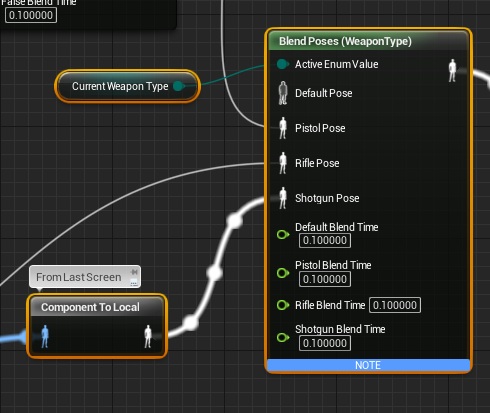
Task: Click the Active Enum Value label
Action: (x=337, y=64)
